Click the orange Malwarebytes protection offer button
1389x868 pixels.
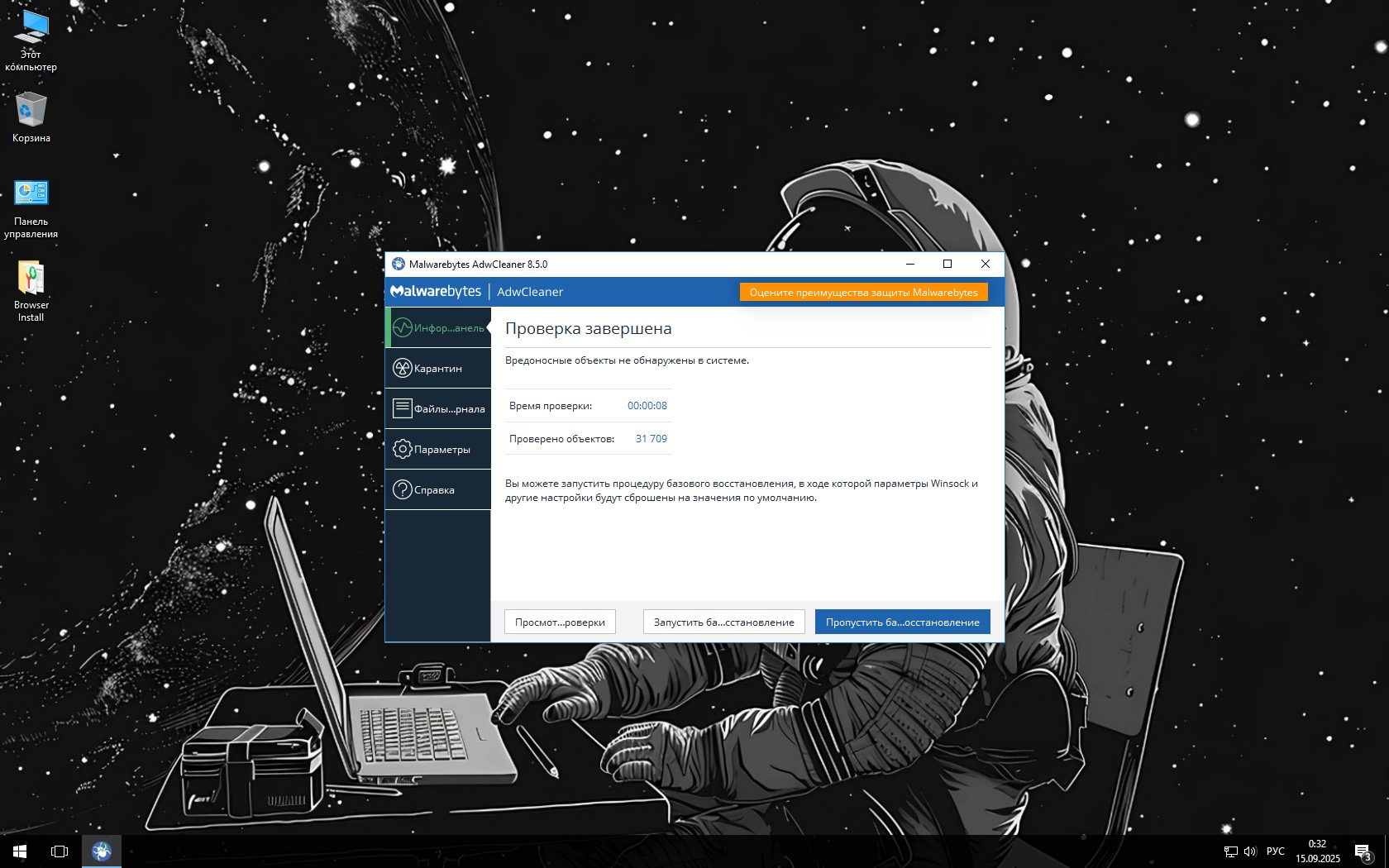click(x=863, y=293)
